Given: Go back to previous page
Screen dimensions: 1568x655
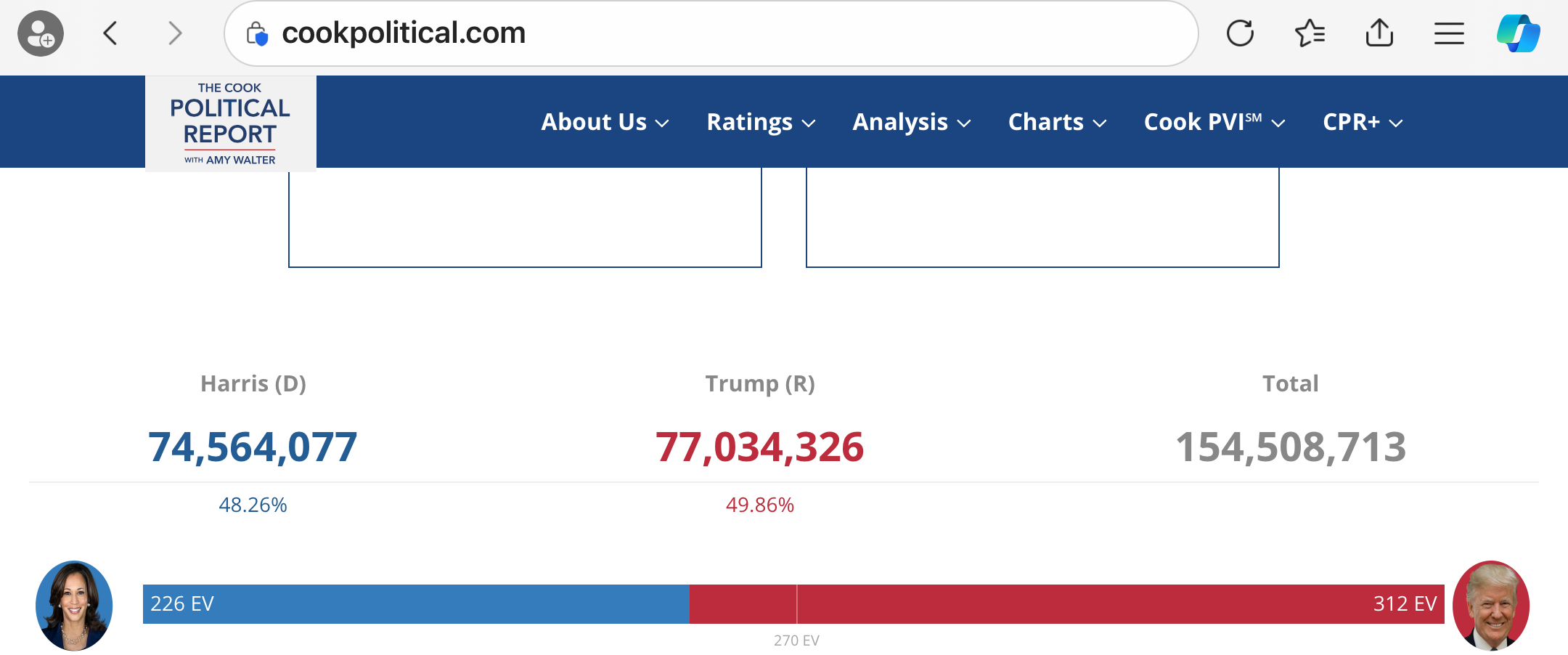Looking at the screenshot, I should 110,33.
